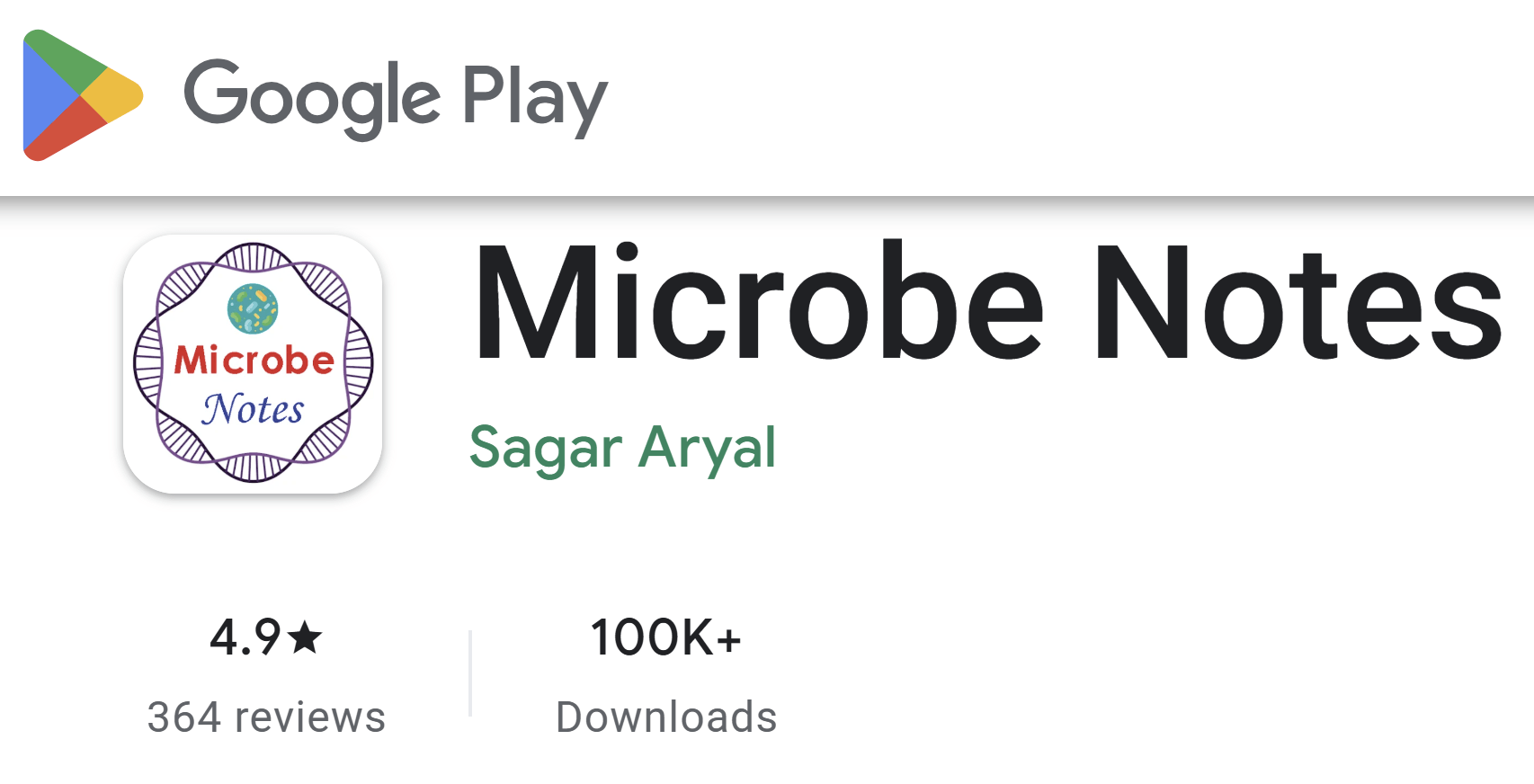Click the 4.9 rating number
Viewport: 1534px width, 784px height.
point(245,637)
